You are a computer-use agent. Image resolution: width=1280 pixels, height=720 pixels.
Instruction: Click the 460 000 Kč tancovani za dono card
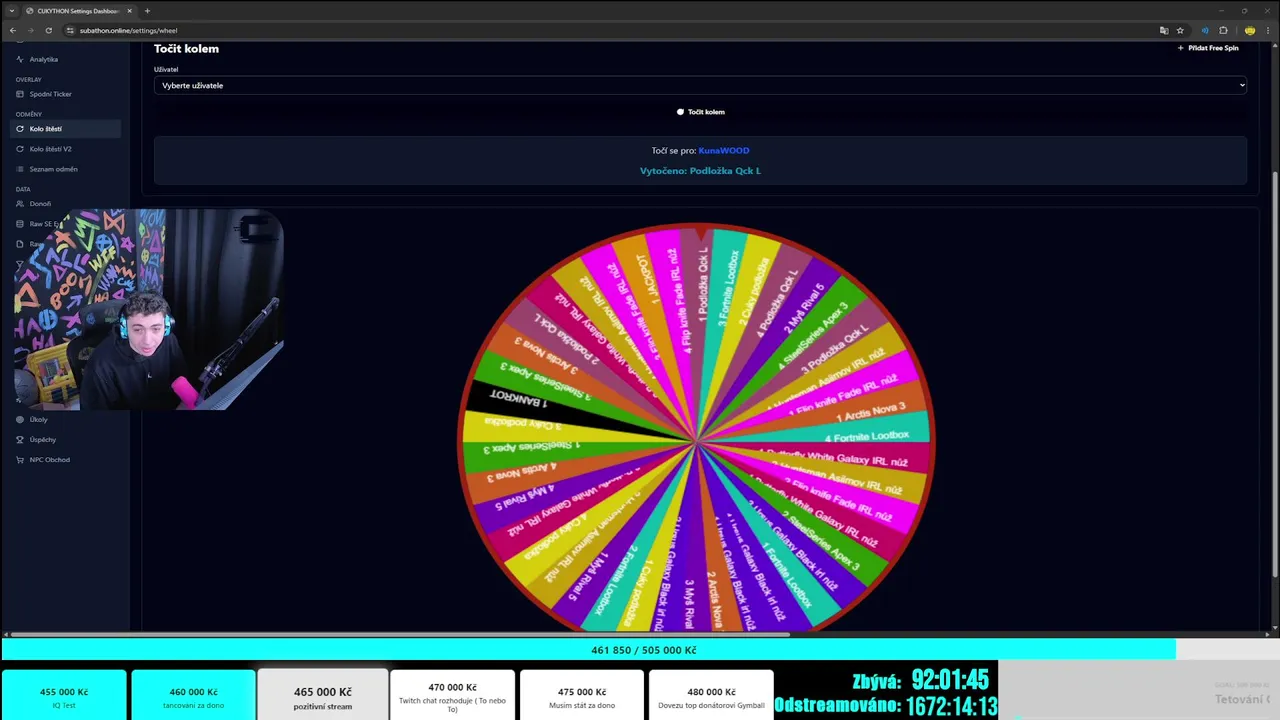point(193,696)
